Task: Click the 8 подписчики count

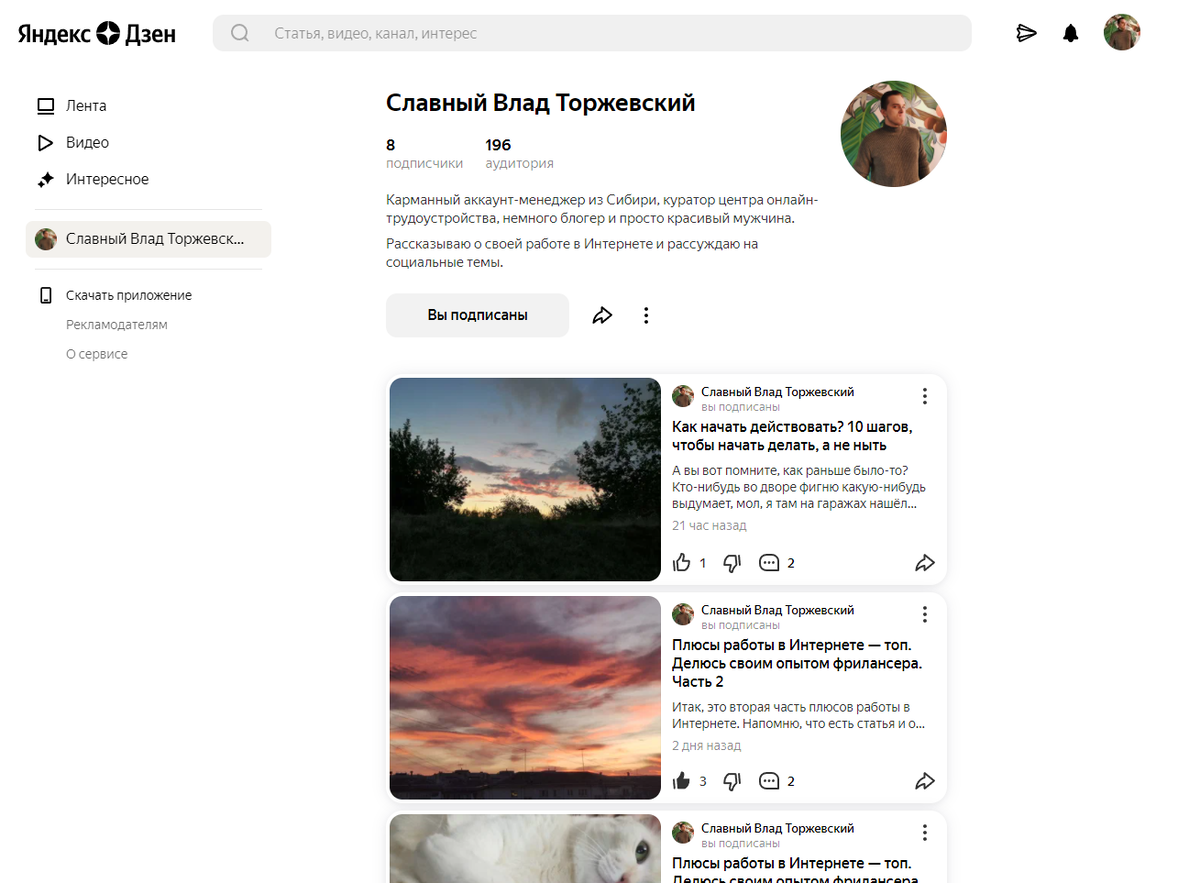Action: click(x=424, y=153)
